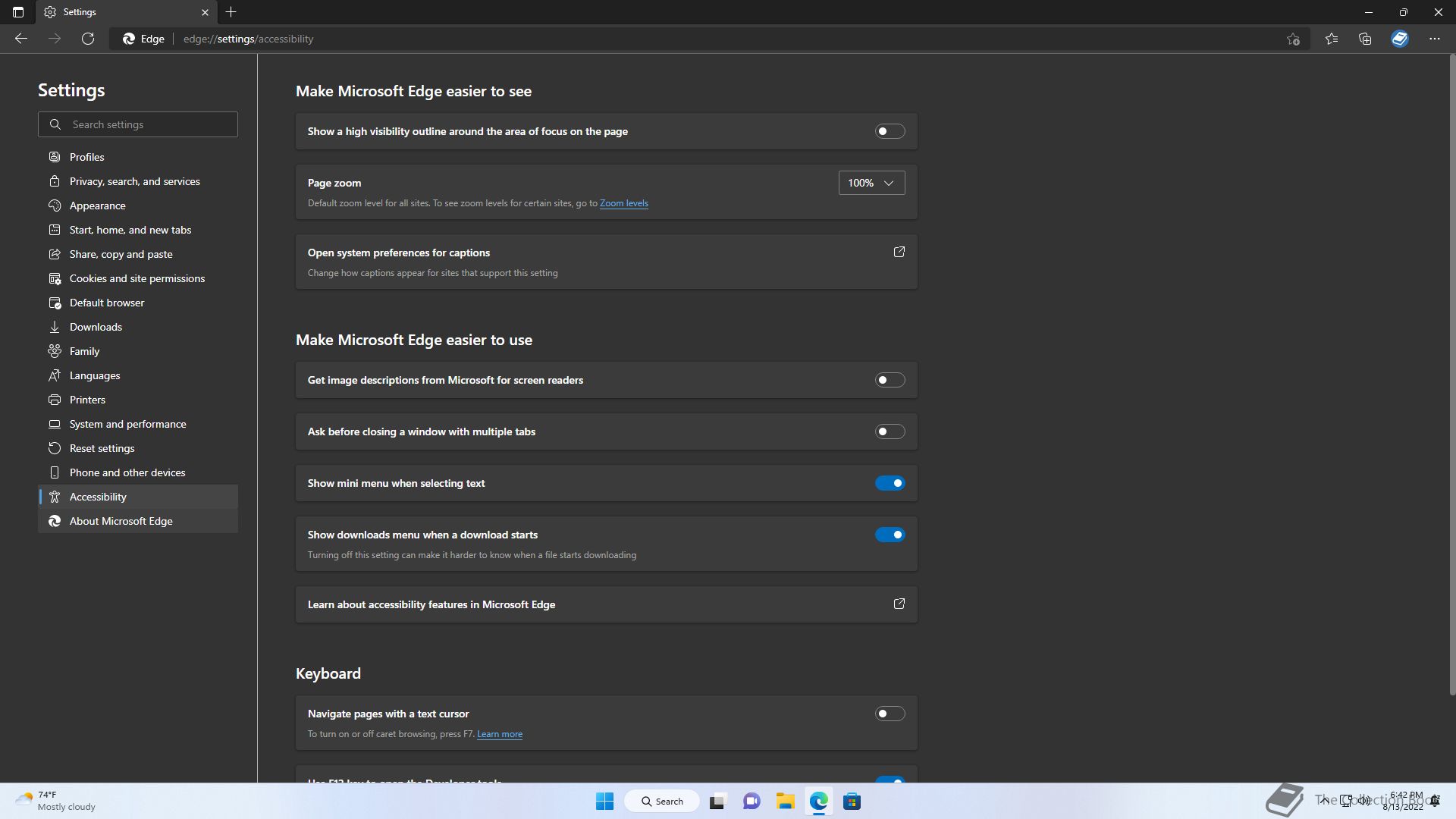Screen dimensions: 1456x819
Task: Open the Page zoom 100% dropdown
Action: 871,183
